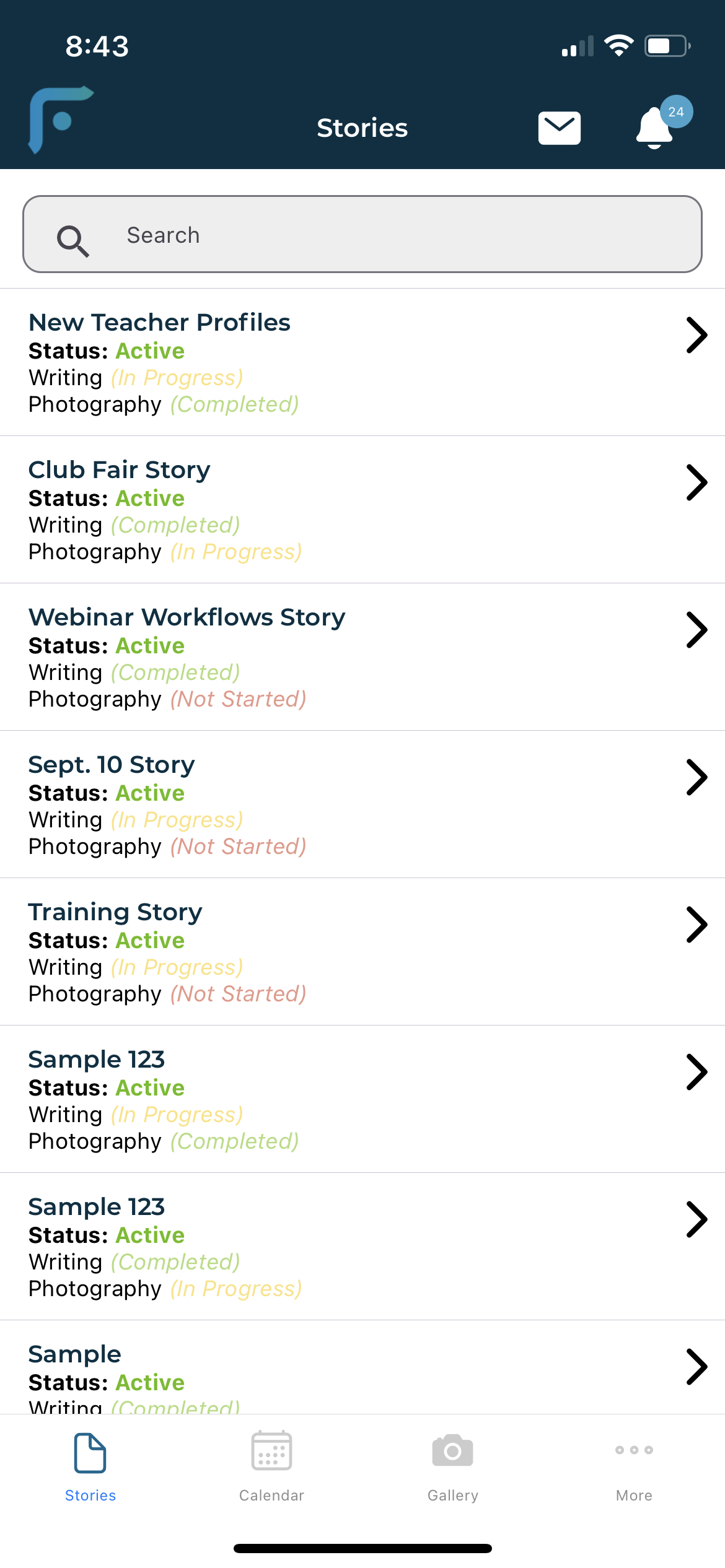
Task: Open the Training Story title
Action: pos(115,912)
